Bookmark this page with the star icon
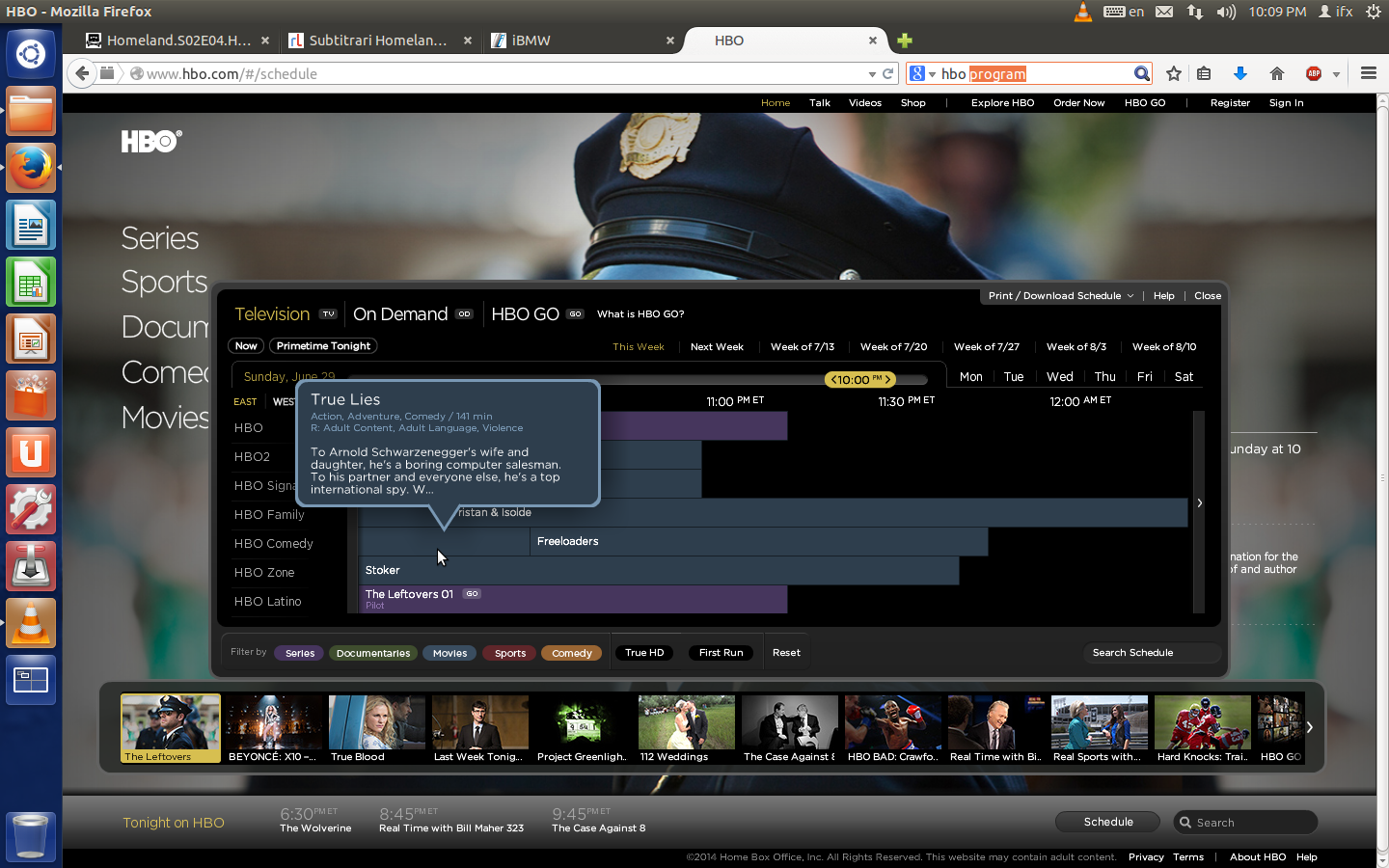 coord(1174,73)
